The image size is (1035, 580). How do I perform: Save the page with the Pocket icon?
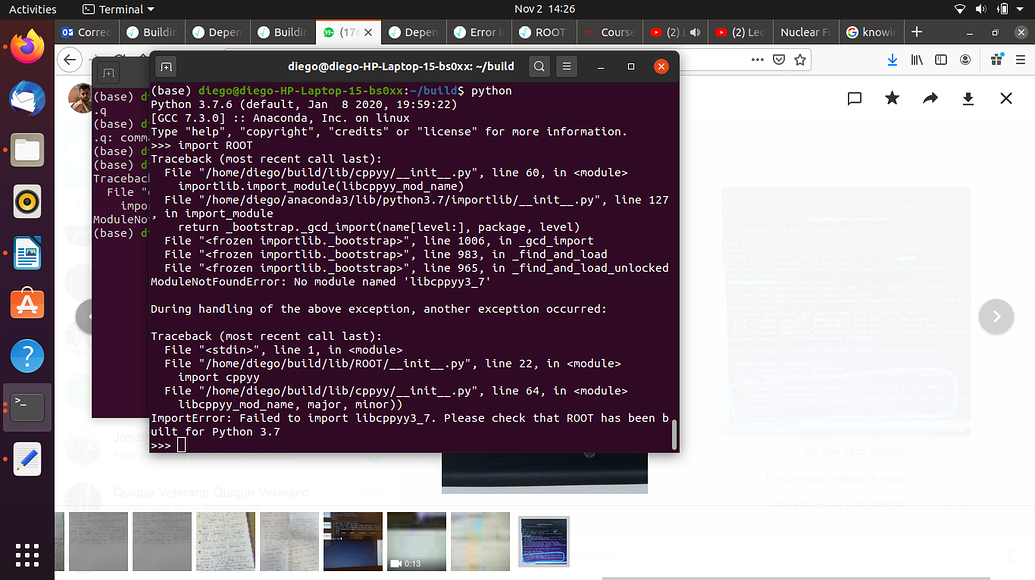(777, 59)
